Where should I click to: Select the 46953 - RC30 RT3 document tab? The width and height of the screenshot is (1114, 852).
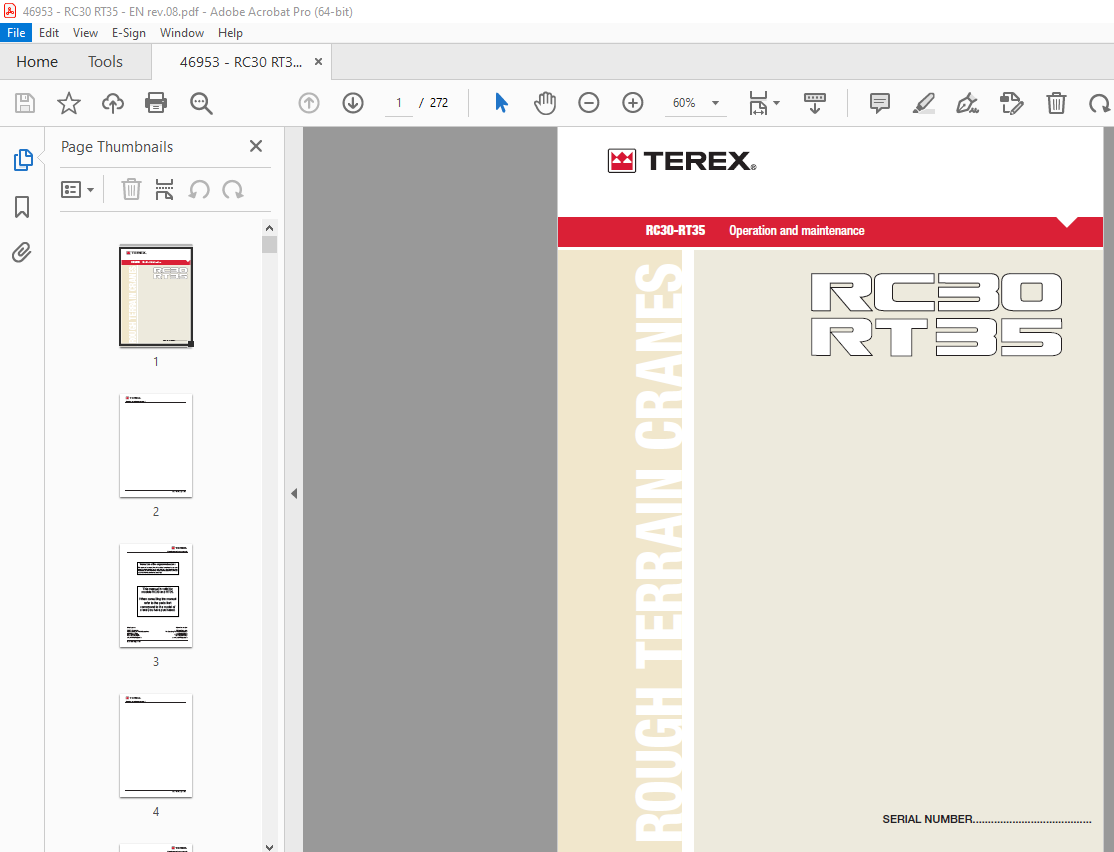tap(240, 62)
